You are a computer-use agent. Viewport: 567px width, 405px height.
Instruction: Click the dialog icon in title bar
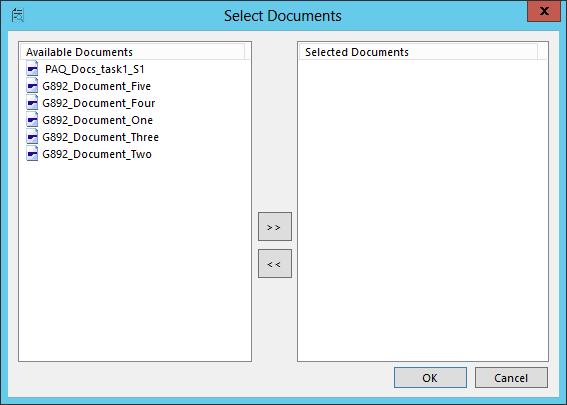coord(18,16)
